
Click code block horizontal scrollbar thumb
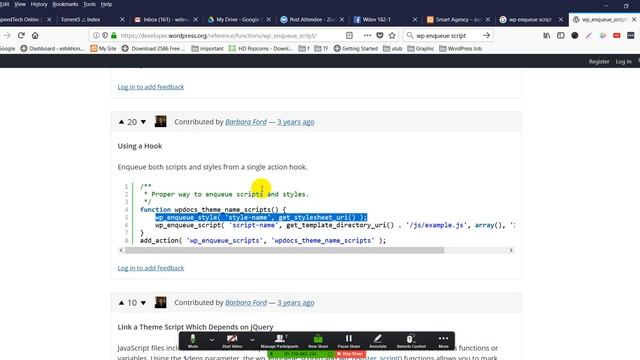coord(284,250)
